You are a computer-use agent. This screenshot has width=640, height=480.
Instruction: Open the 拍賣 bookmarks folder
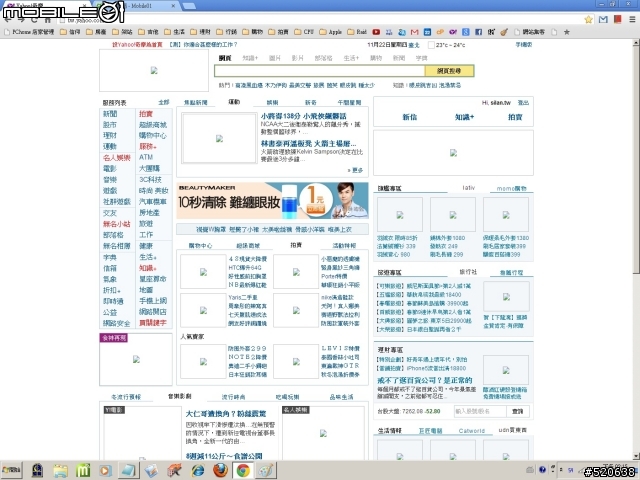(279, 32)
